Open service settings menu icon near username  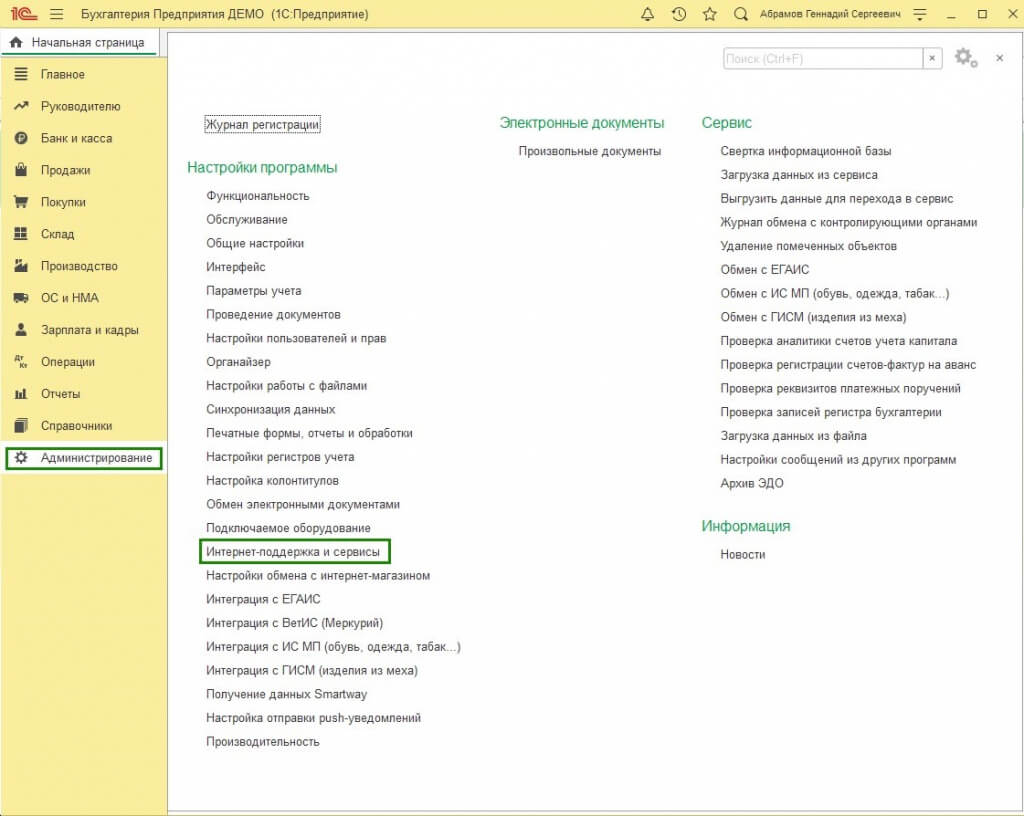[920, 14]
